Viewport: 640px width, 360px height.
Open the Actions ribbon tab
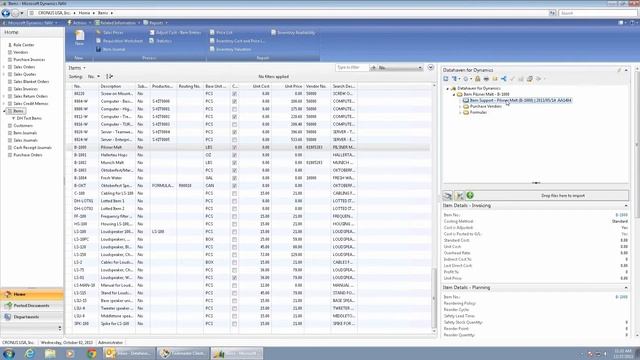79,23
